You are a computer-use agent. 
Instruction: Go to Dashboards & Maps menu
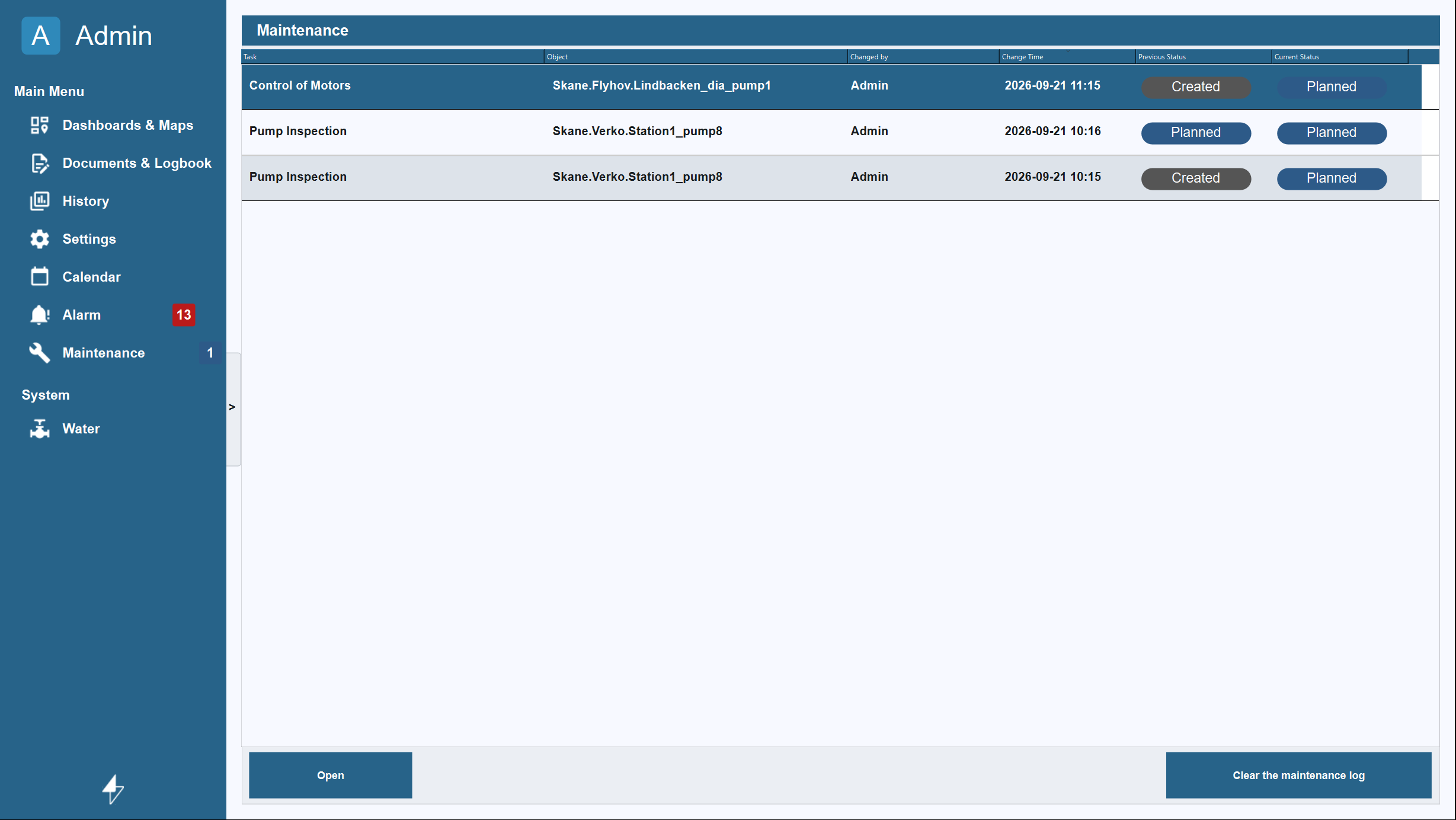coord(128,125)
